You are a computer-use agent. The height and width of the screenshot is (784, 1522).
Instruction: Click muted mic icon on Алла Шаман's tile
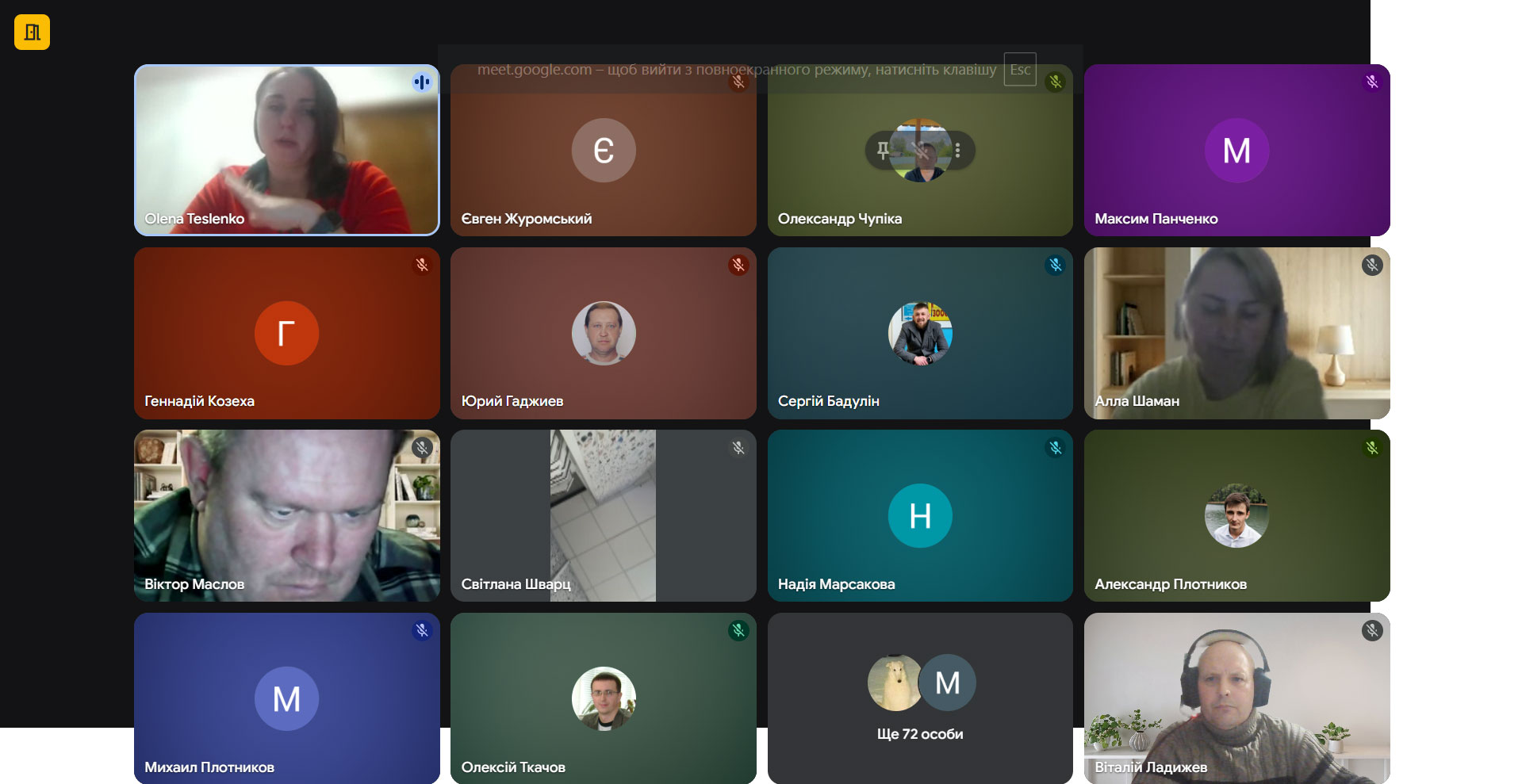(x=1371, y=265)
